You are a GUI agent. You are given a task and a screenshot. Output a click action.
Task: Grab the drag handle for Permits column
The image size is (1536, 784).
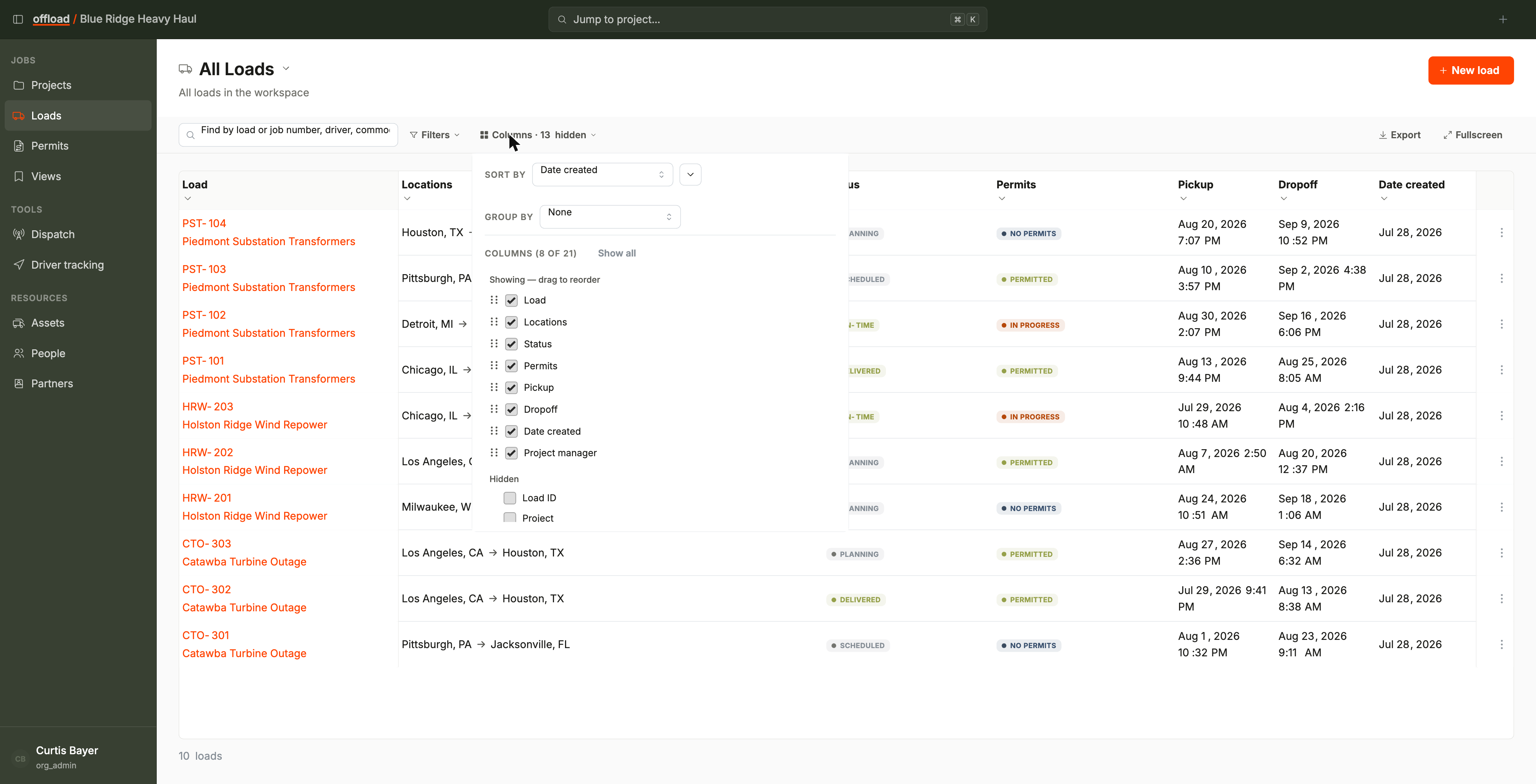(494, 365)
